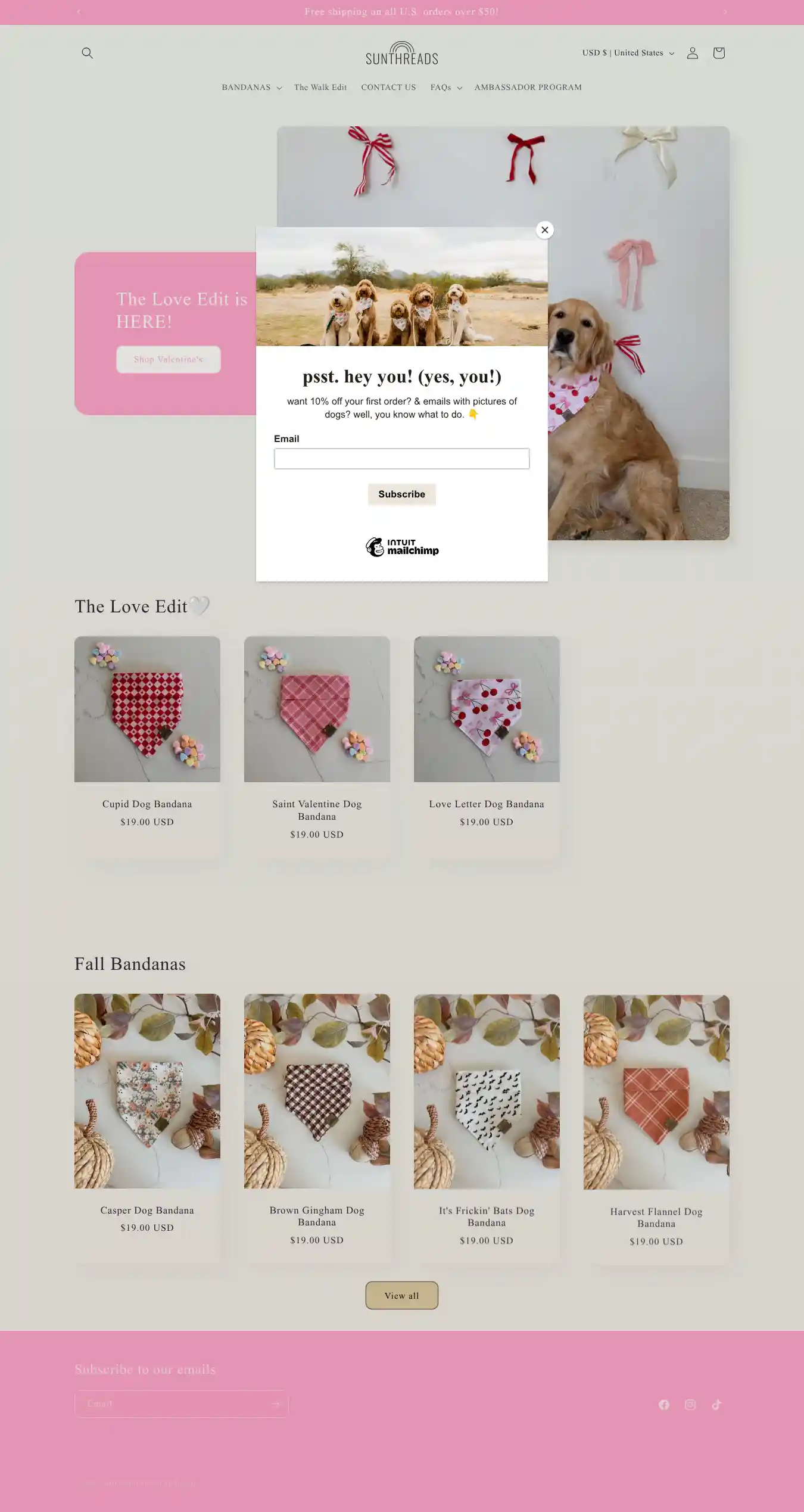Open the search magnifier icon
The width and height of the screenshot is (804, 1512).
click(88, 53)
